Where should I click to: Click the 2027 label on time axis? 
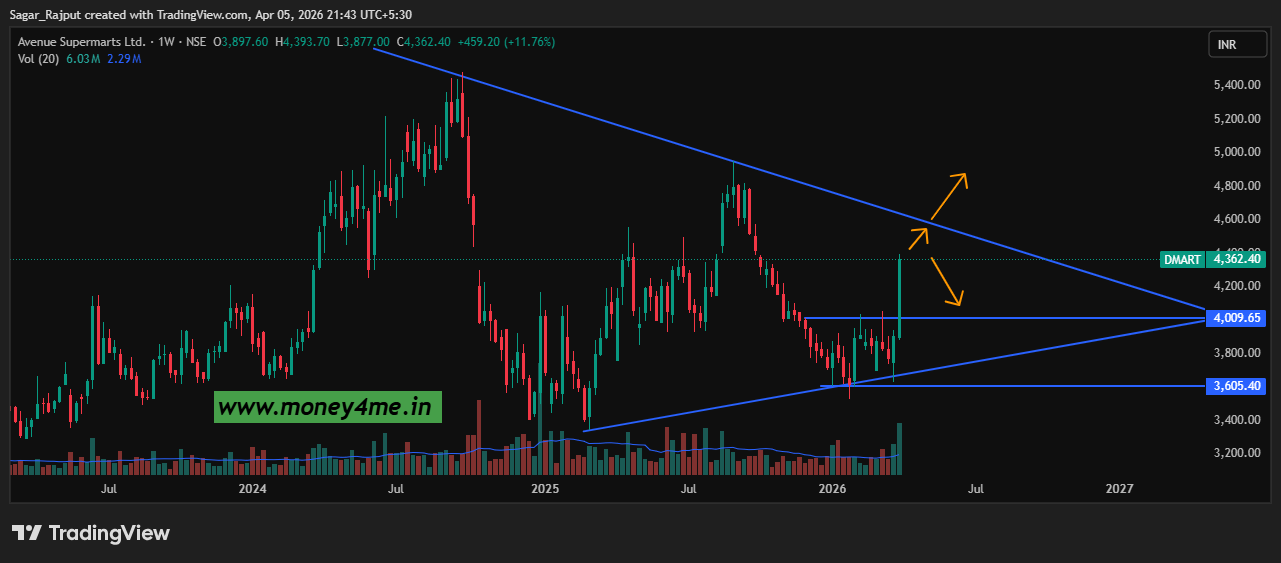point(1119,489)
